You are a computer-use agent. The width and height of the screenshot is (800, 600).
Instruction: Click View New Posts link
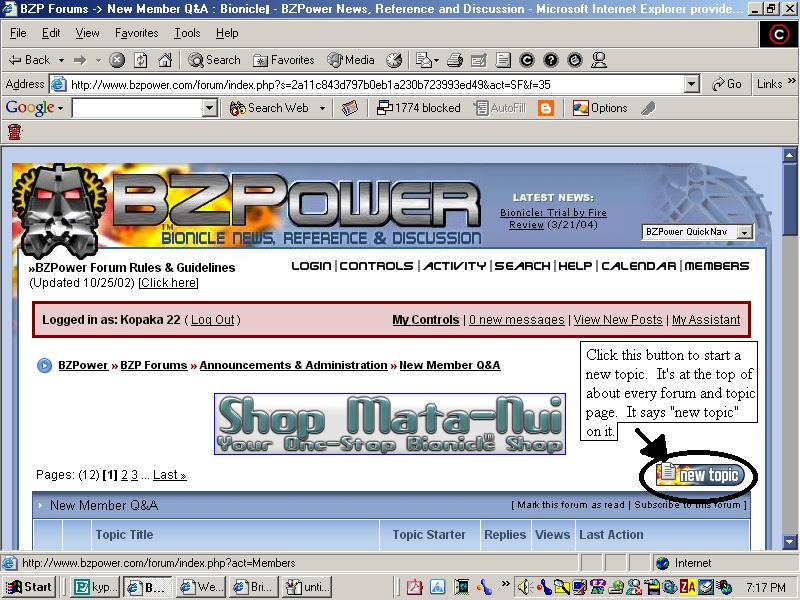point(618,320)
